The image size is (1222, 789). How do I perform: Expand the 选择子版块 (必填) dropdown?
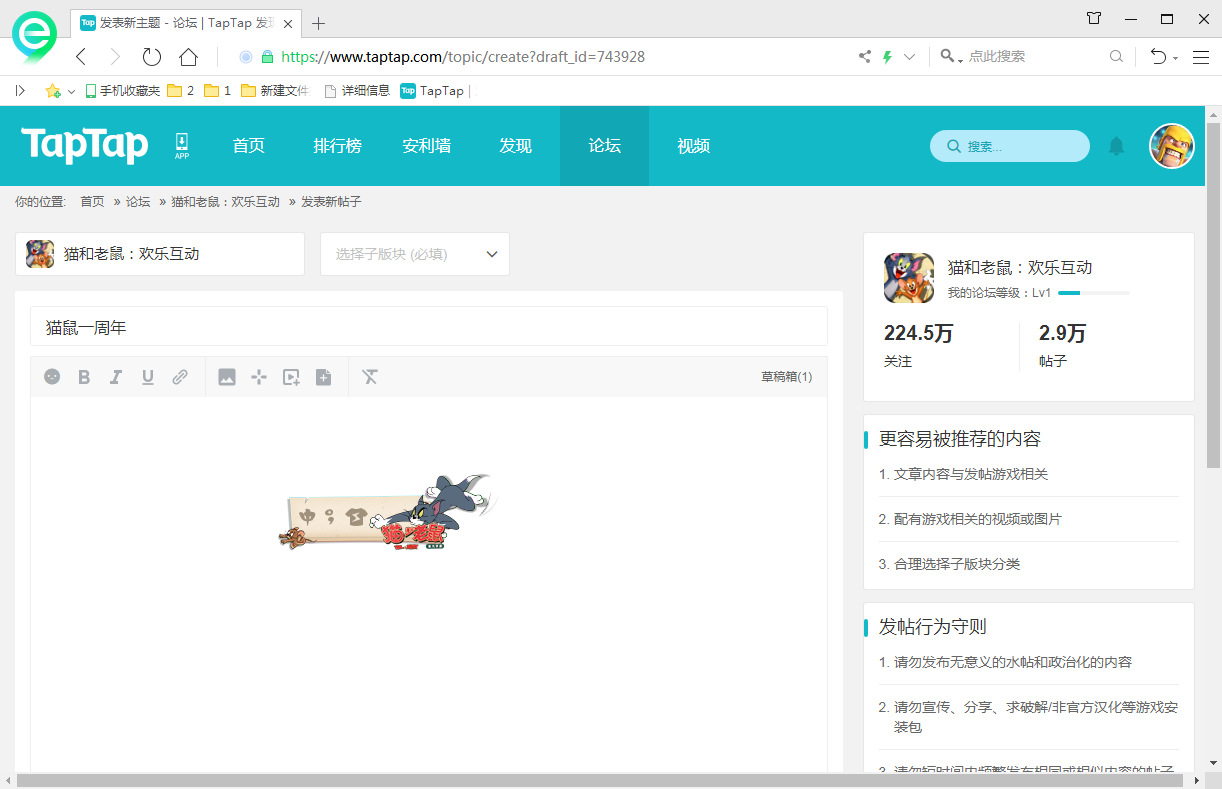415,254
